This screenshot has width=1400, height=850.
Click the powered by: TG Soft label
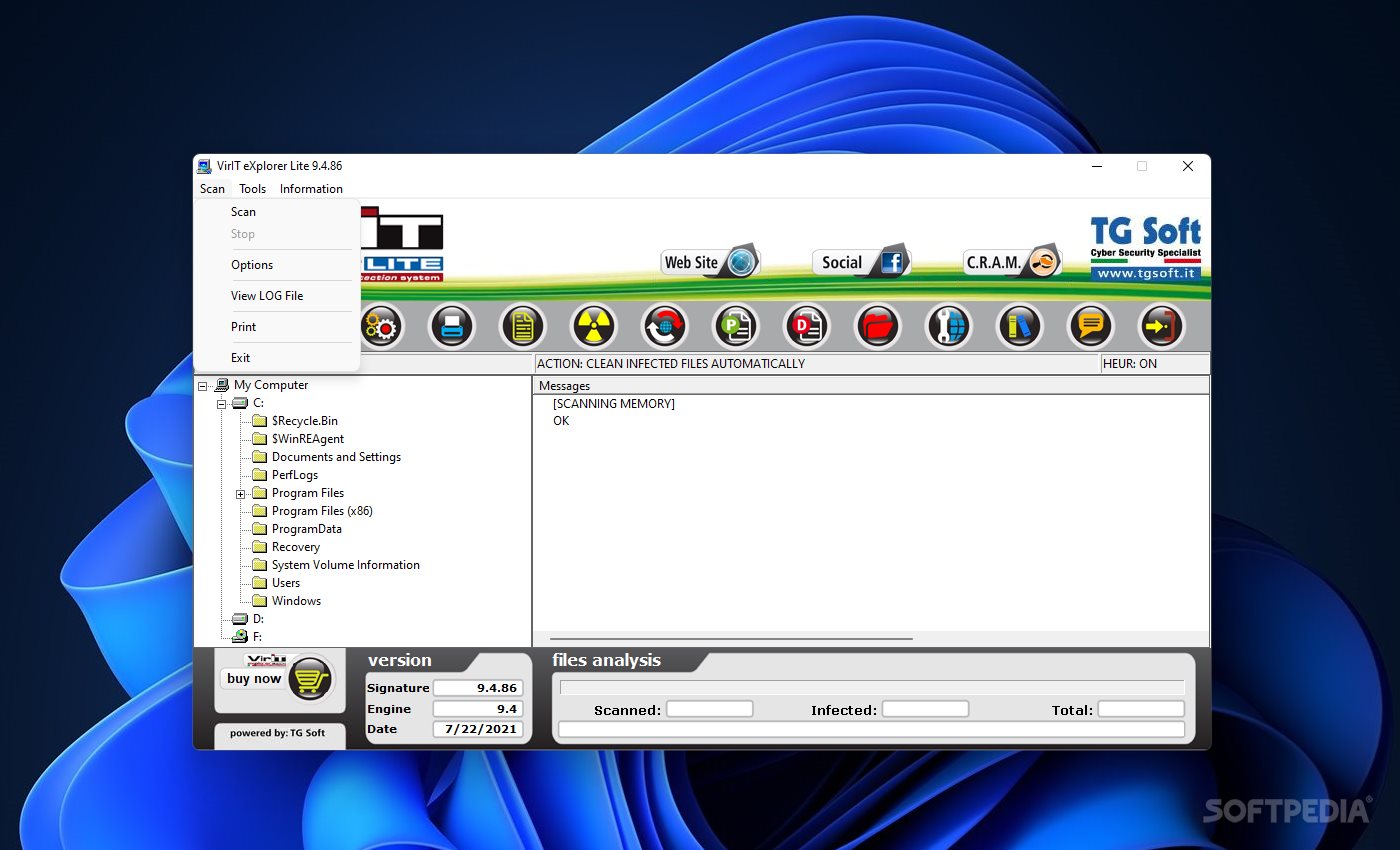(x=277, y=733)
